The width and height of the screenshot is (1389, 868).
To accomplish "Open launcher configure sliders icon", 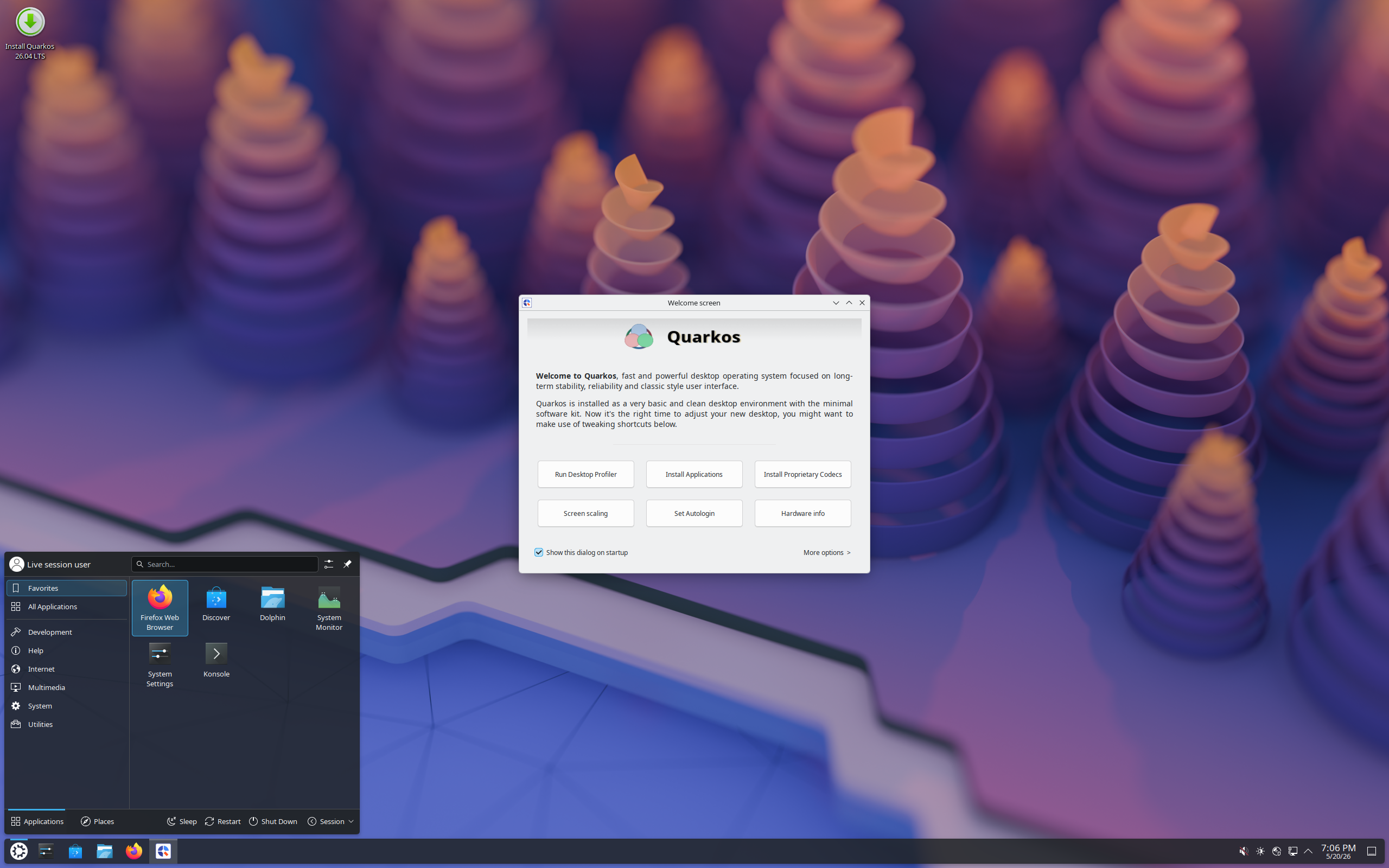I will tap(328, 564).
